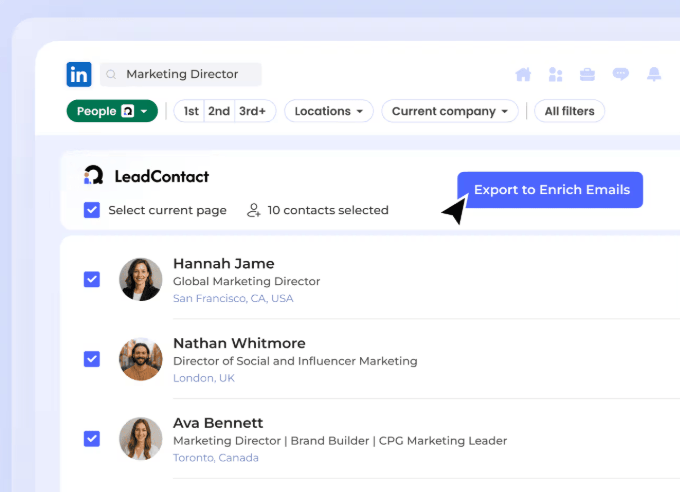Click the LeadContact brand name text
Image resolution: width=680 pixels, height=492 pixels.
pos(162,177)
